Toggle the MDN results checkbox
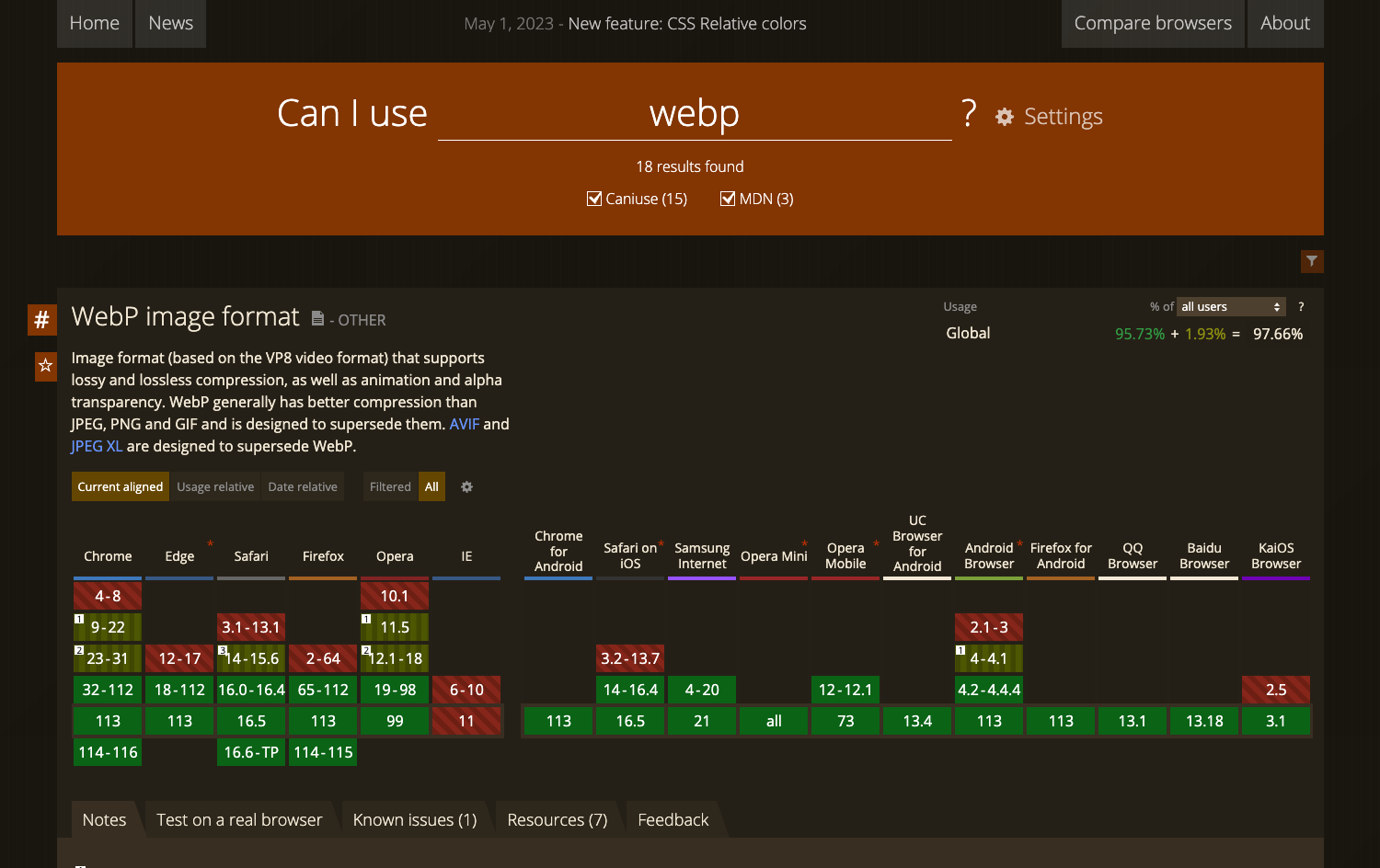 (x=728, y=199)
